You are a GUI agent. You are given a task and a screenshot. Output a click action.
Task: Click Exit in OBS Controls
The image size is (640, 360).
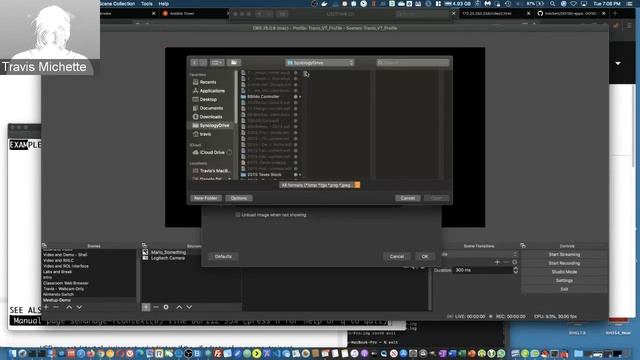[x=564, y=289]
